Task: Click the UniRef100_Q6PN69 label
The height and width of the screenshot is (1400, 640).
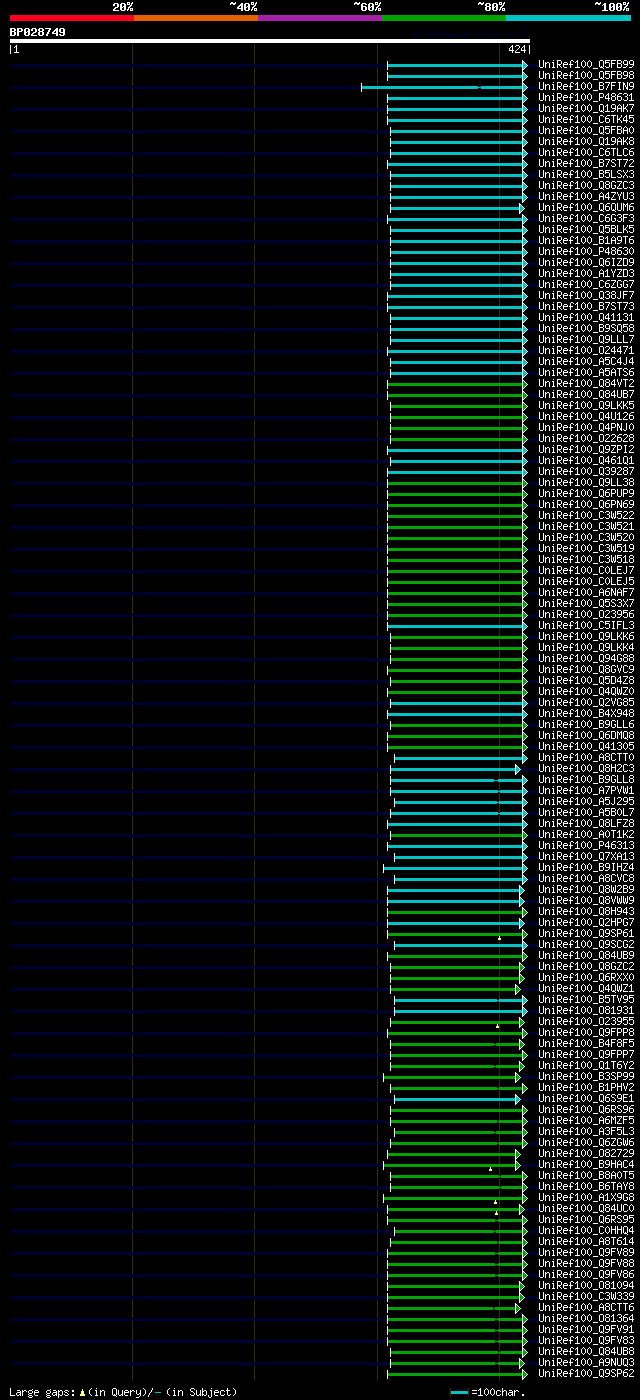Action: click(x=586, y=504)
